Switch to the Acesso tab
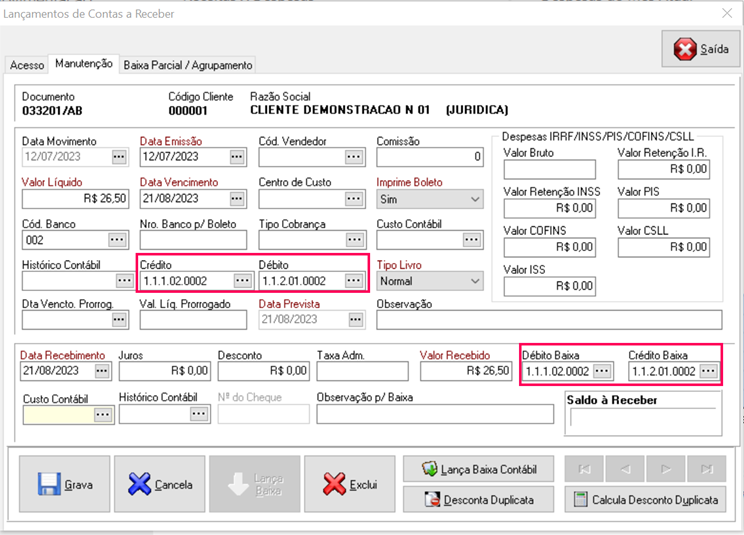The height and width of the screenshot is (535, 744). pyautogui.click(x=27, y=65)
